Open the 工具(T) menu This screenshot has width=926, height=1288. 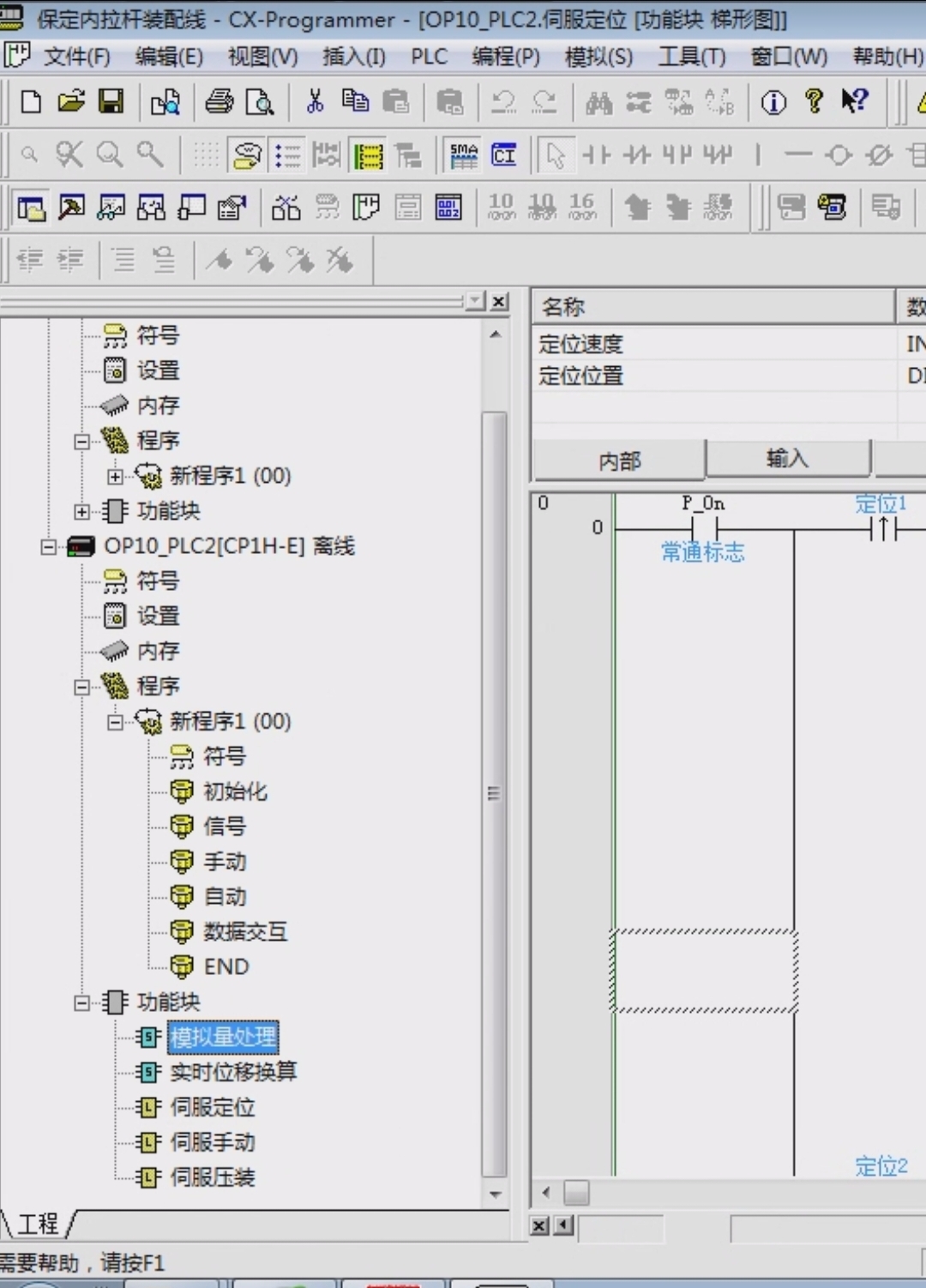coord(691,57)
